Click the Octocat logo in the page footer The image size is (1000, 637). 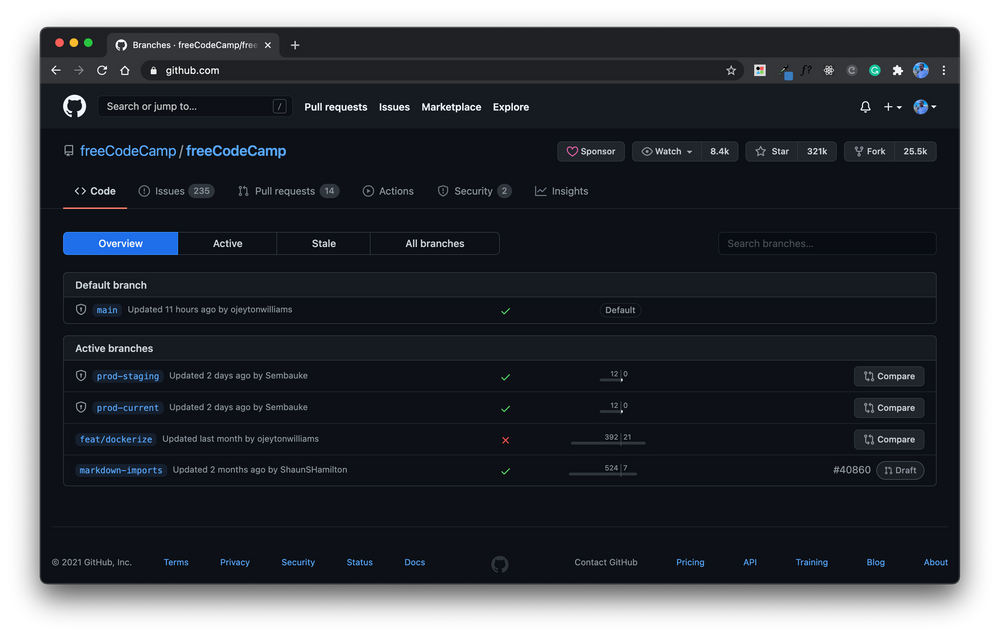pyautogui.click(x=500, y=563)
